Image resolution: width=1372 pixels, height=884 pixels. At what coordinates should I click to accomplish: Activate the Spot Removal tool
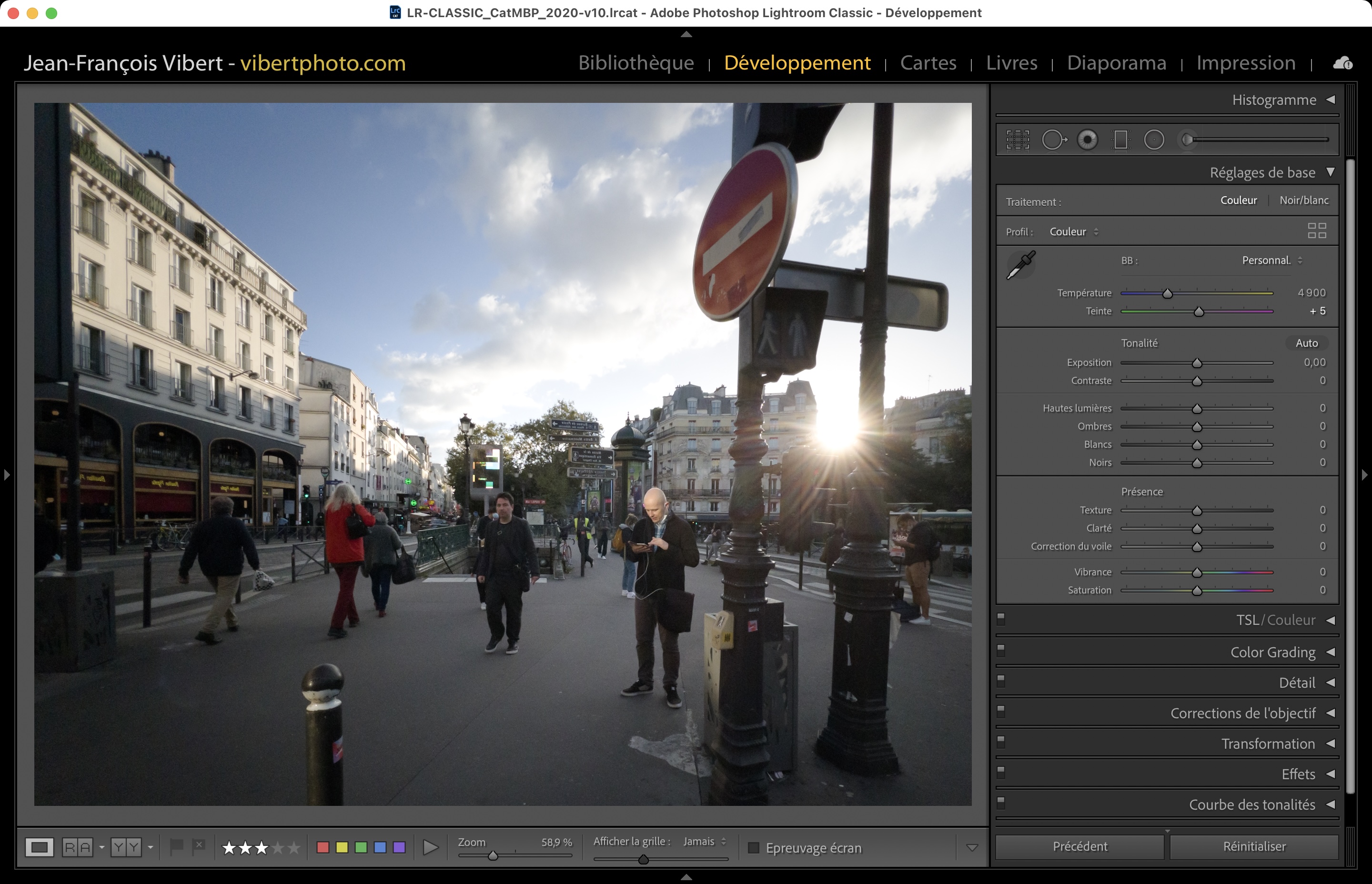pos(1053,140)
